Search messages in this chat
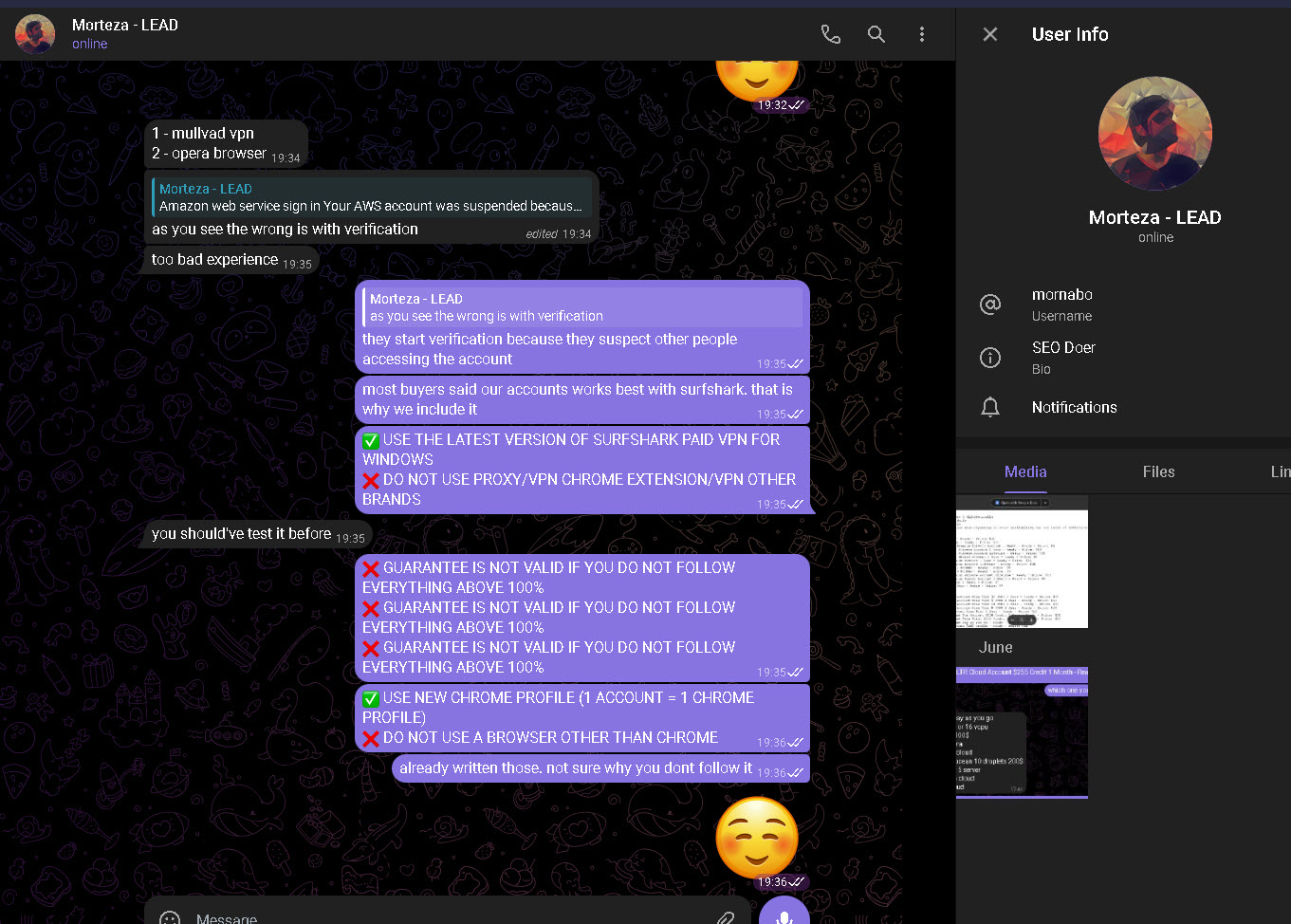The height and width of the screenshot is (924, 1291). point(876,34)
